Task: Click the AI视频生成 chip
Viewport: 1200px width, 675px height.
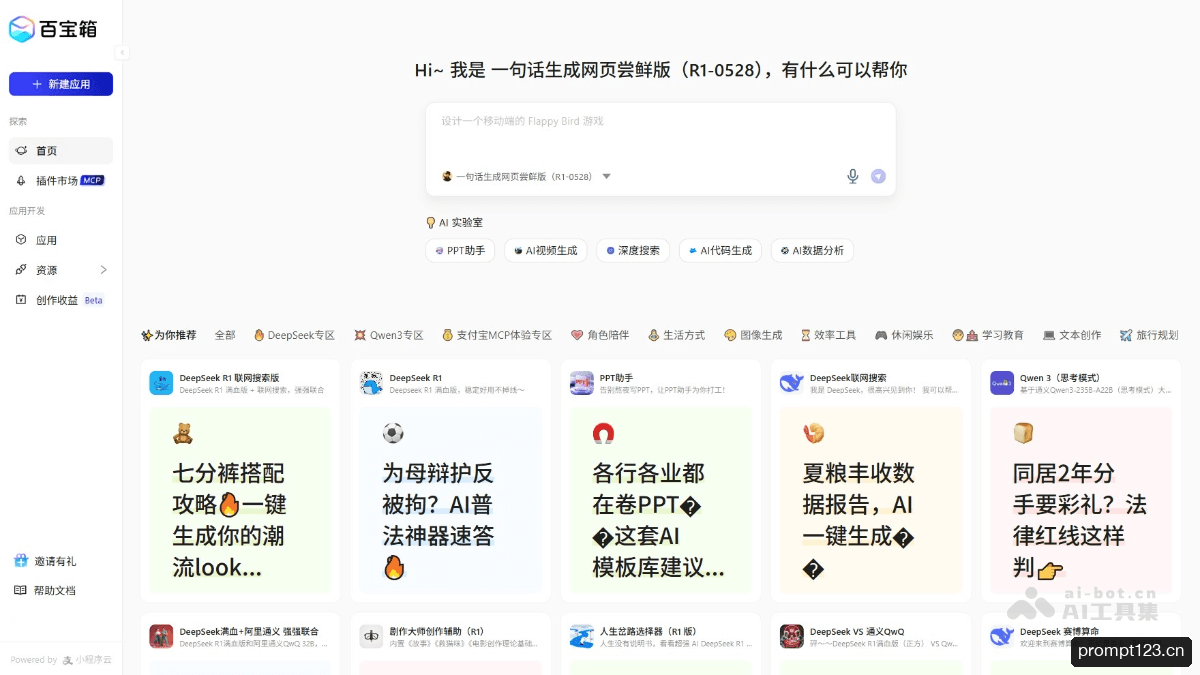Action: [546, 250]
